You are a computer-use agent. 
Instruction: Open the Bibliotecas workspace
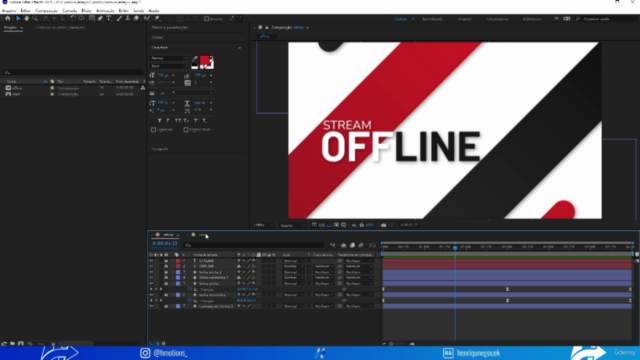532,19
